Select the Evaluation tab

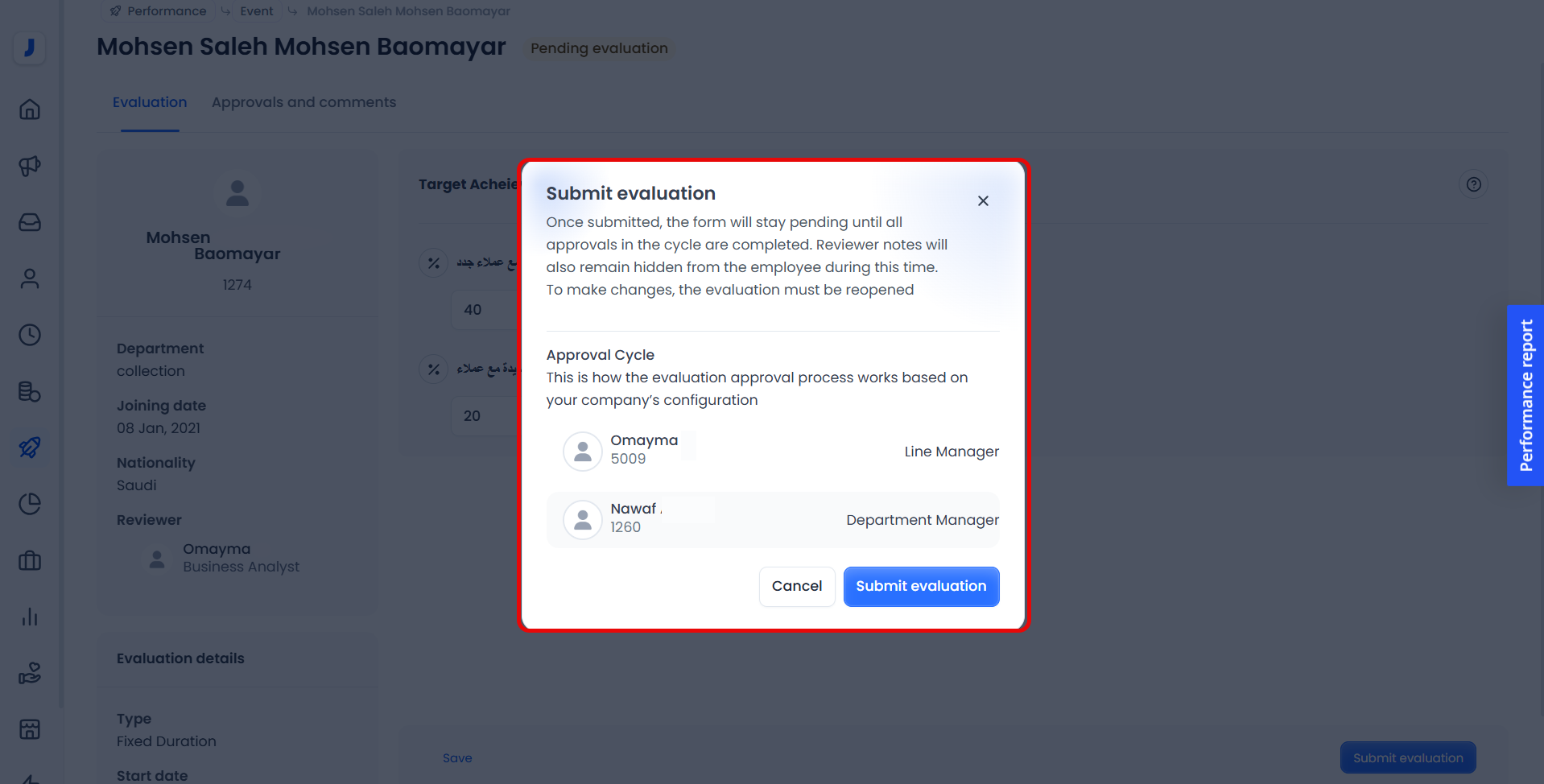(x=150, y=102)
